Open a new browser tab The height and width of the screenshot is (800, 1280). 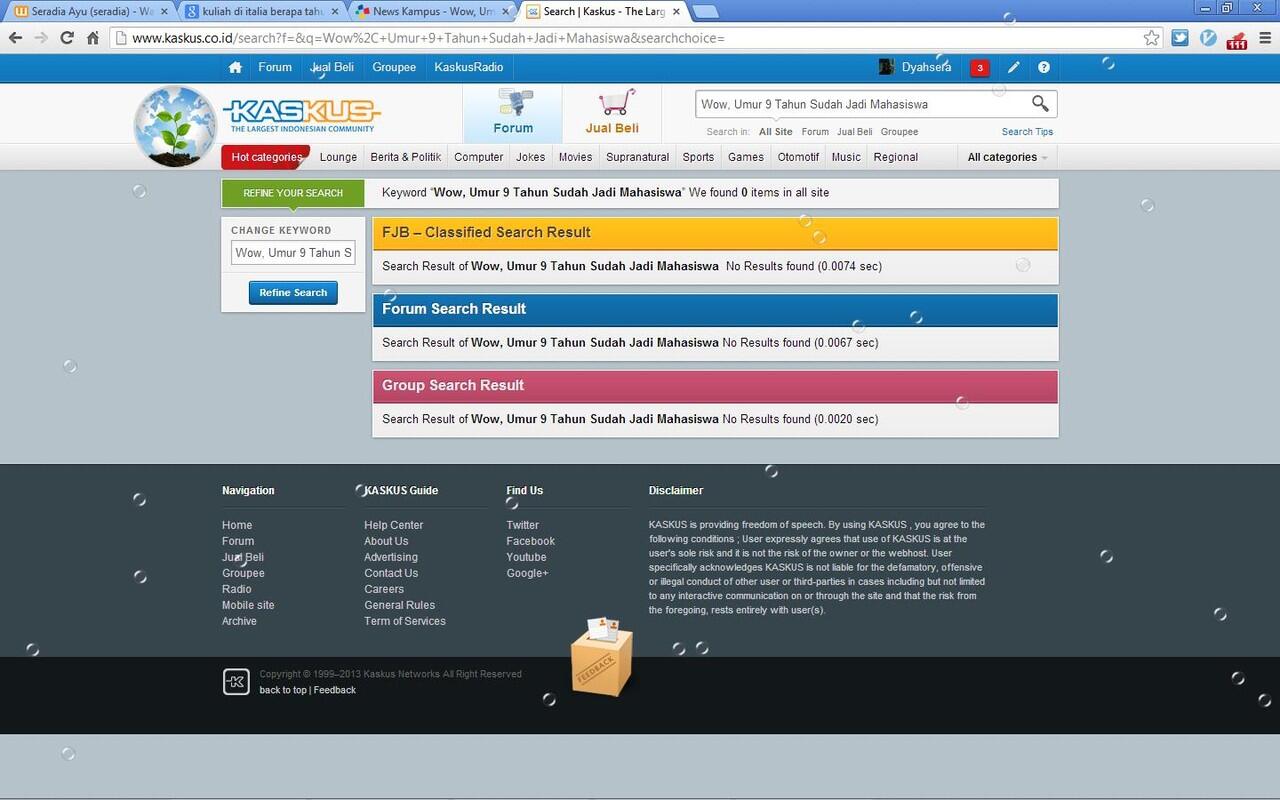[x=704, y=12]
